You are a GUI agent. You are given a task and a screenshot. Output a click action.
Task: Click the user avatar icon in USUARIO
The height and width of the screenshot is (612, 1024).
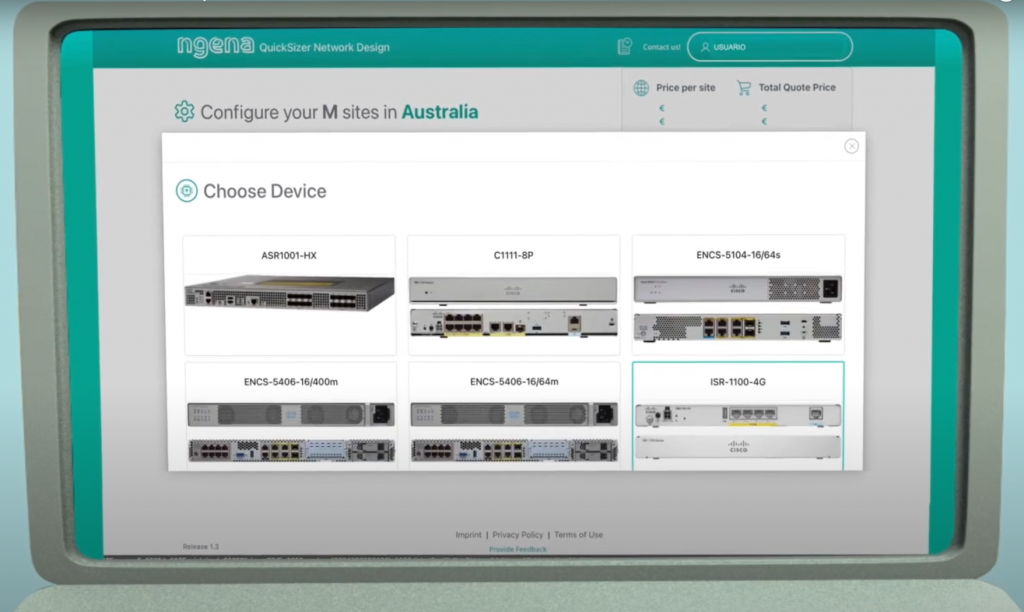[705, 47]
